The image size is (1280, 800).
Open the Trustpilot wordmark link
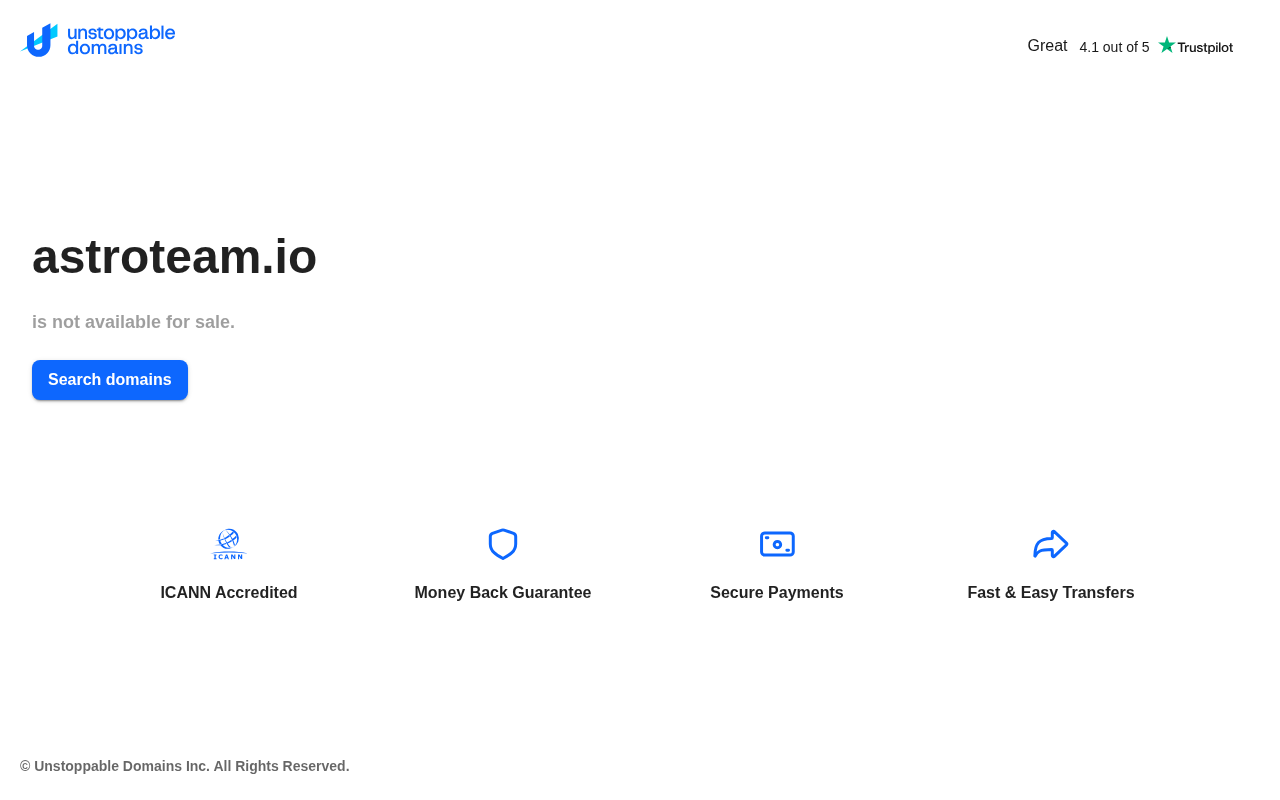(x=1205, y=47)
